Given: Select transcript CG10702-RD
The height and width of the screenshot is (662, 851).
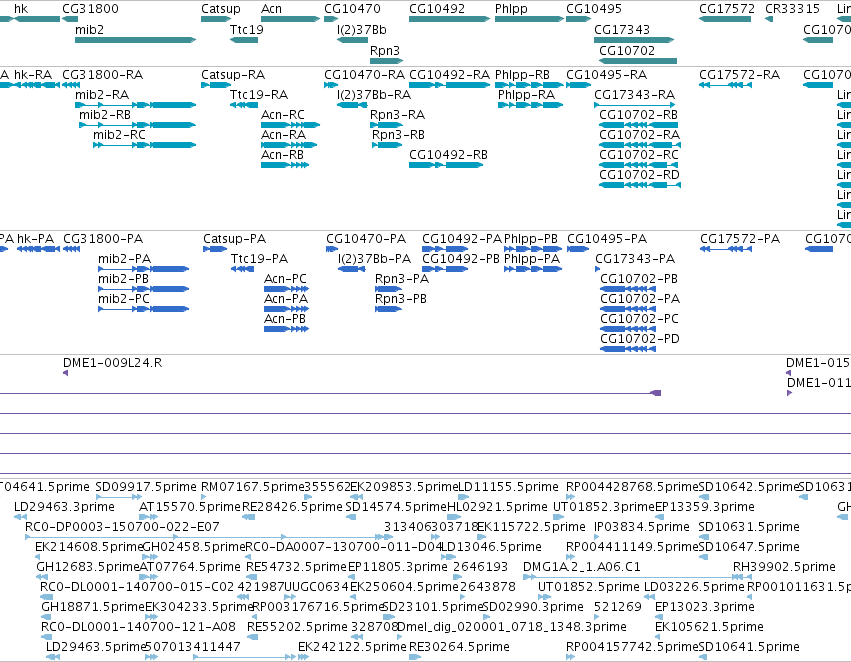Looking at the screenshot, I should tap(639, 175).
